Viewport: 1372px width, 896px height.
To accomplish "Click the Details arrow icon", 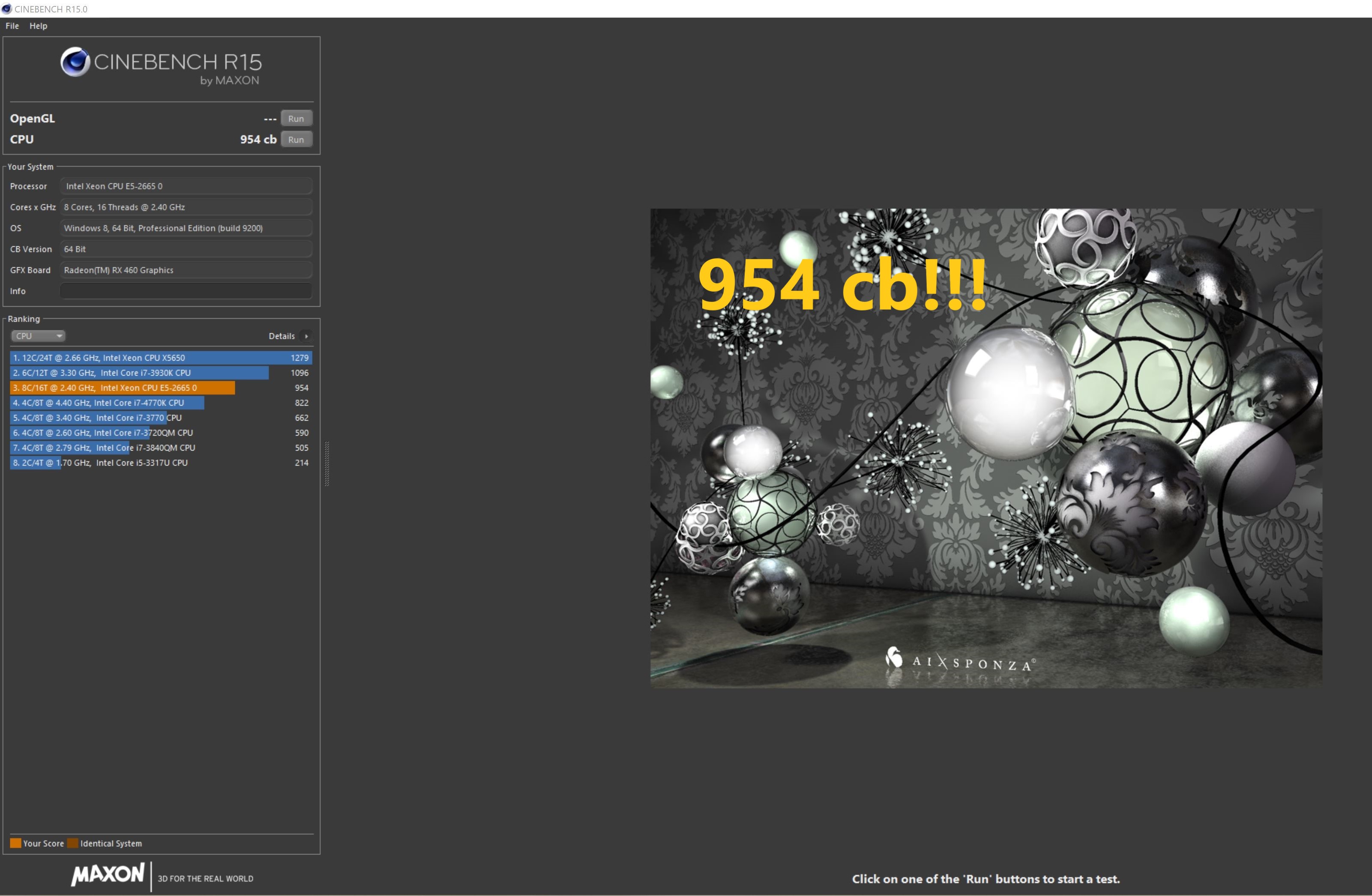I will coord(306,336).
